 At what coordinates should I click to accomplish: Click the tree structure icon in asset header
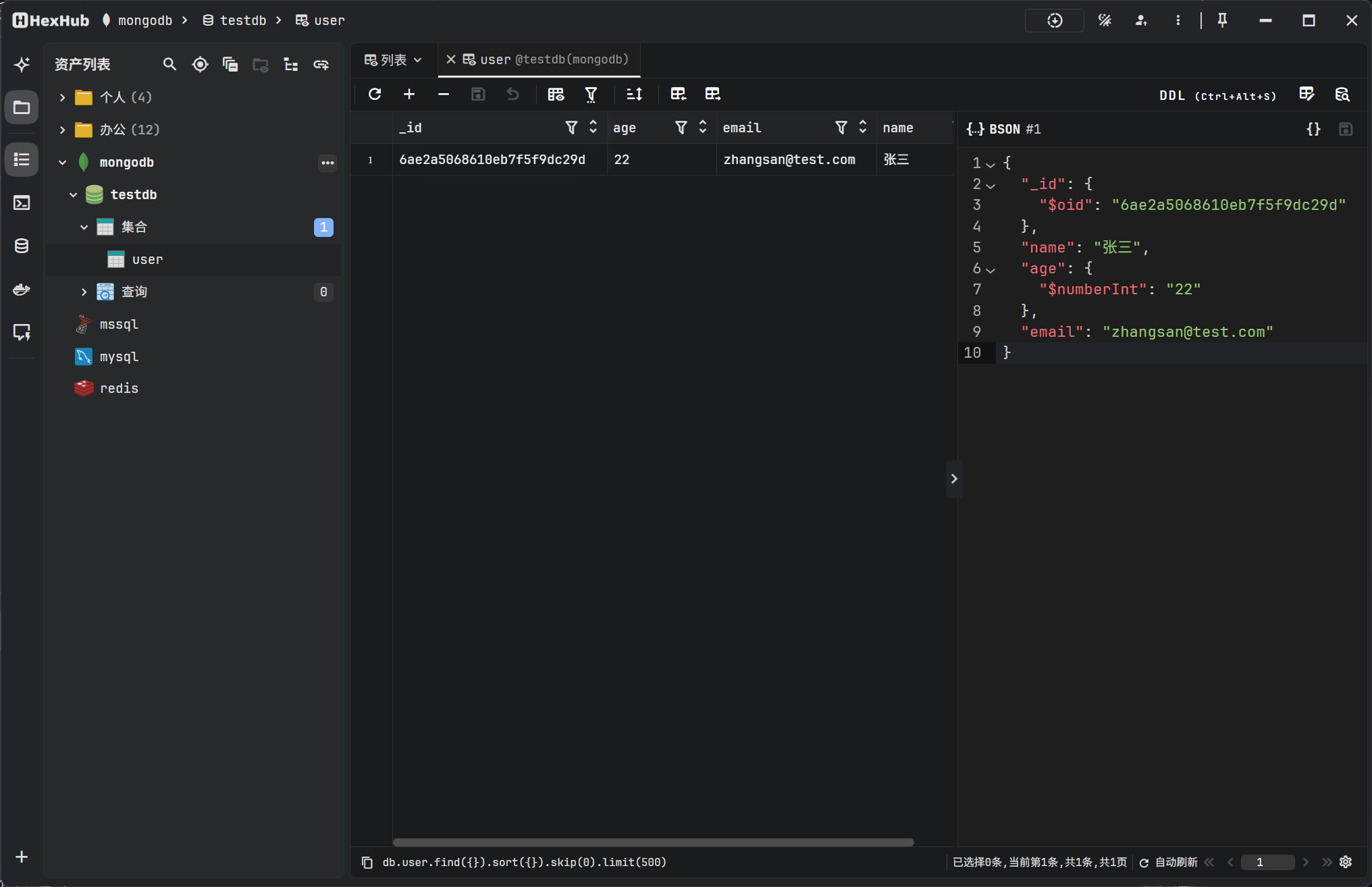(291, 64)
